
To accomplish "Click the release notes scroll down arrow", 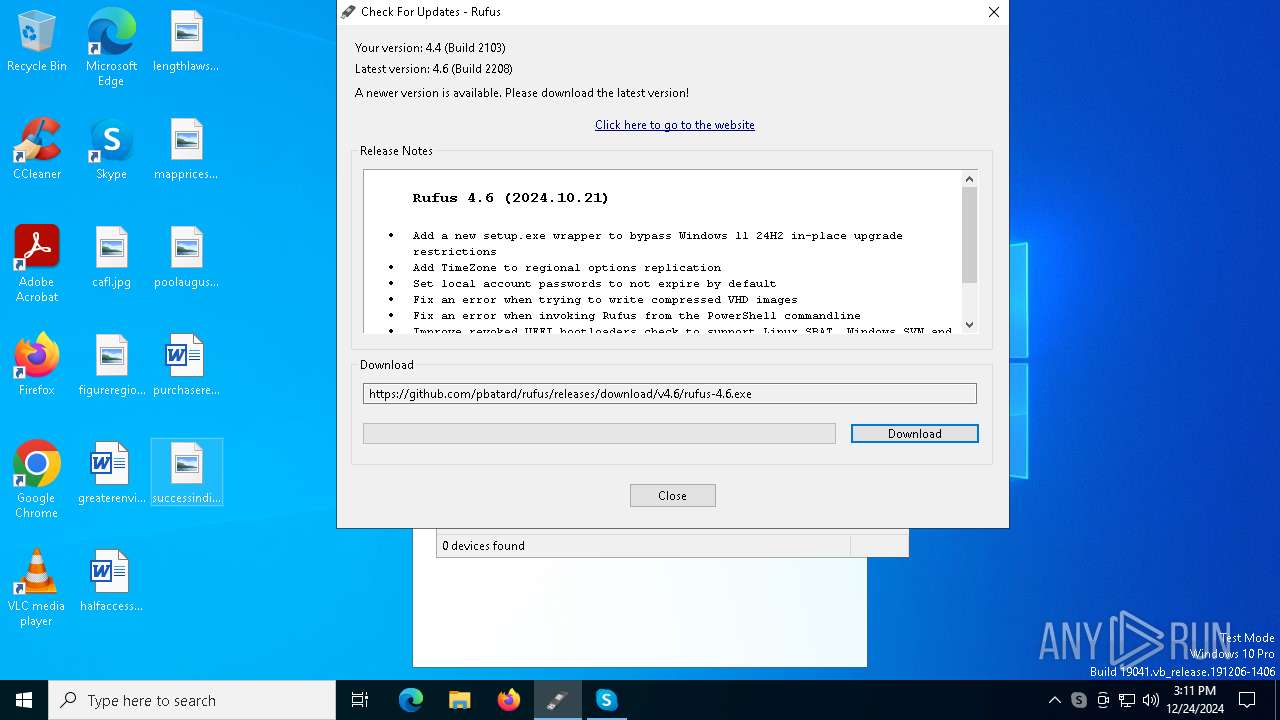I will pyautogui.click(x=969, y=324).
